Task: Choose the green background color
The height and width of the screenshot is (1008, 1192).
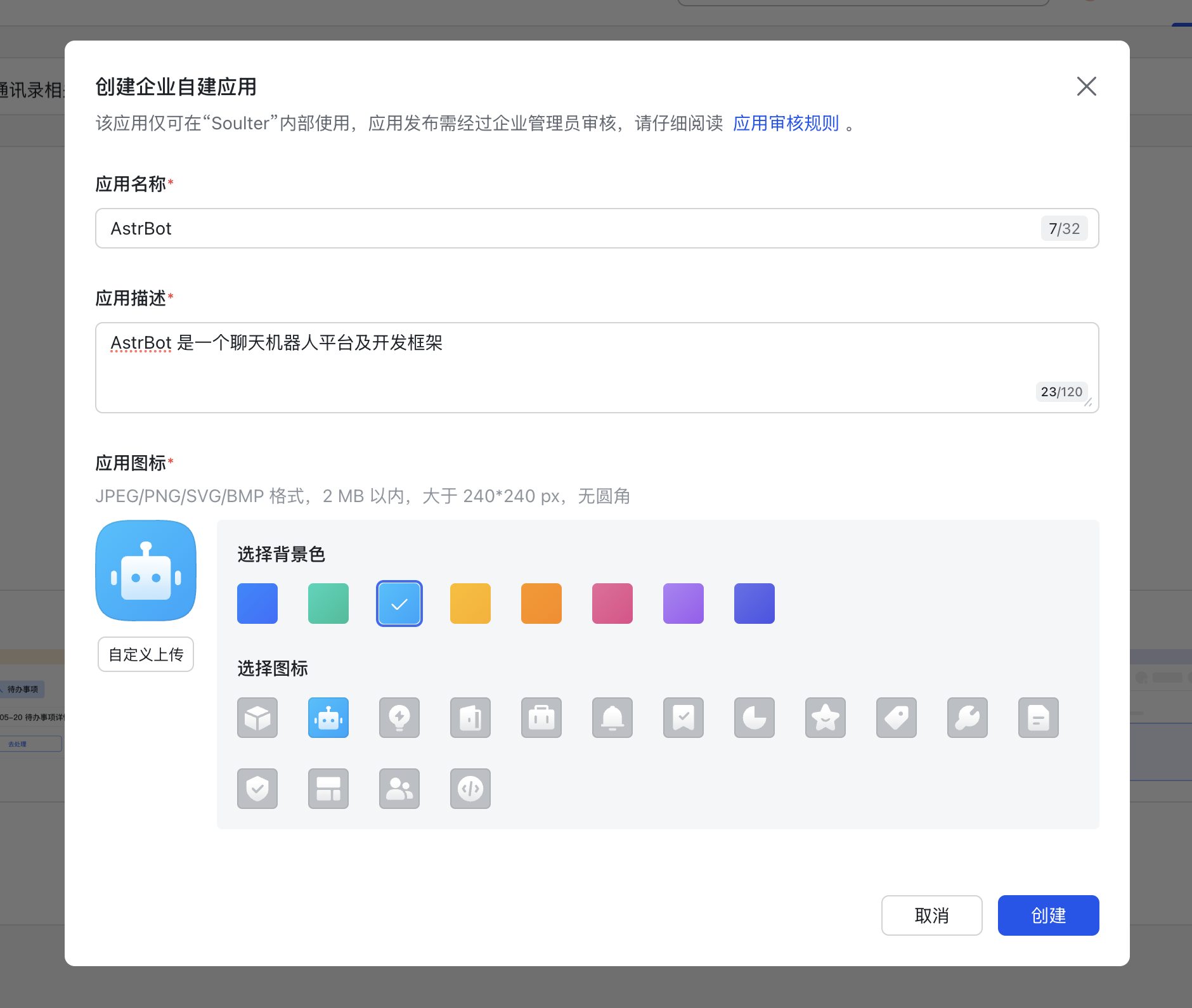Action: tap(328, 603)
